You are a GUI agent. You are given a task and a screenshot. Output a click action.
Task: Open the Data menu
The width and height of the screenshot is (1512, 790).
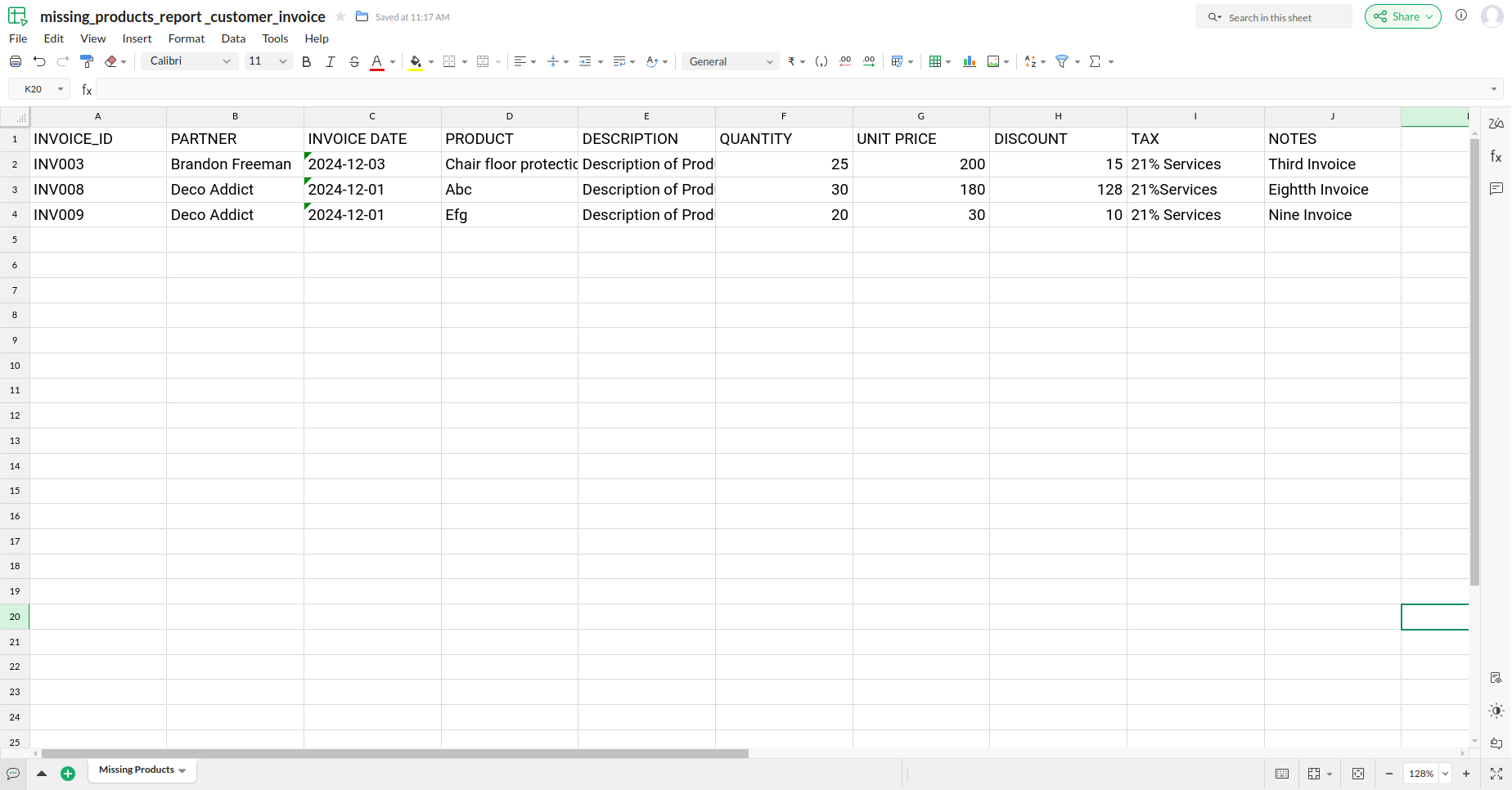click(x=233, y=38)
